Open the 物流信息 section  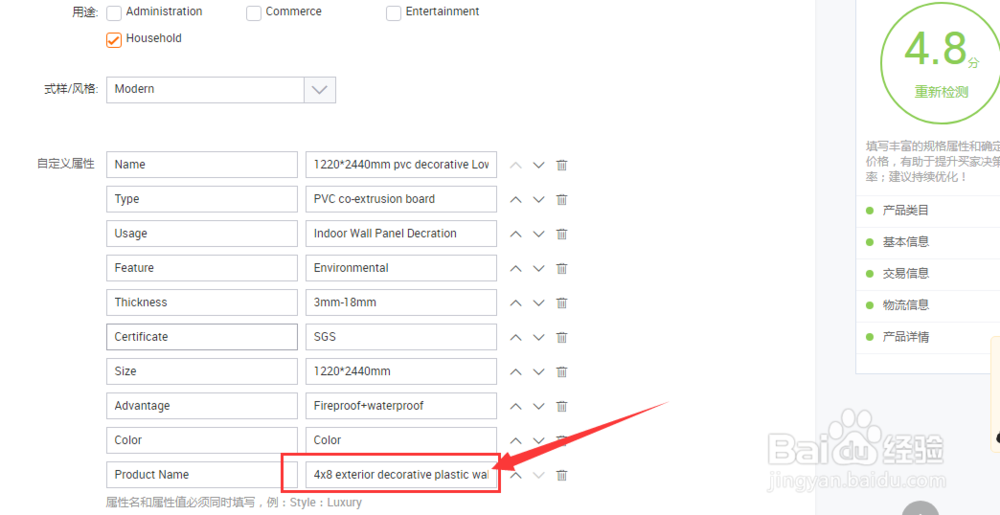[x=905, y=305]
